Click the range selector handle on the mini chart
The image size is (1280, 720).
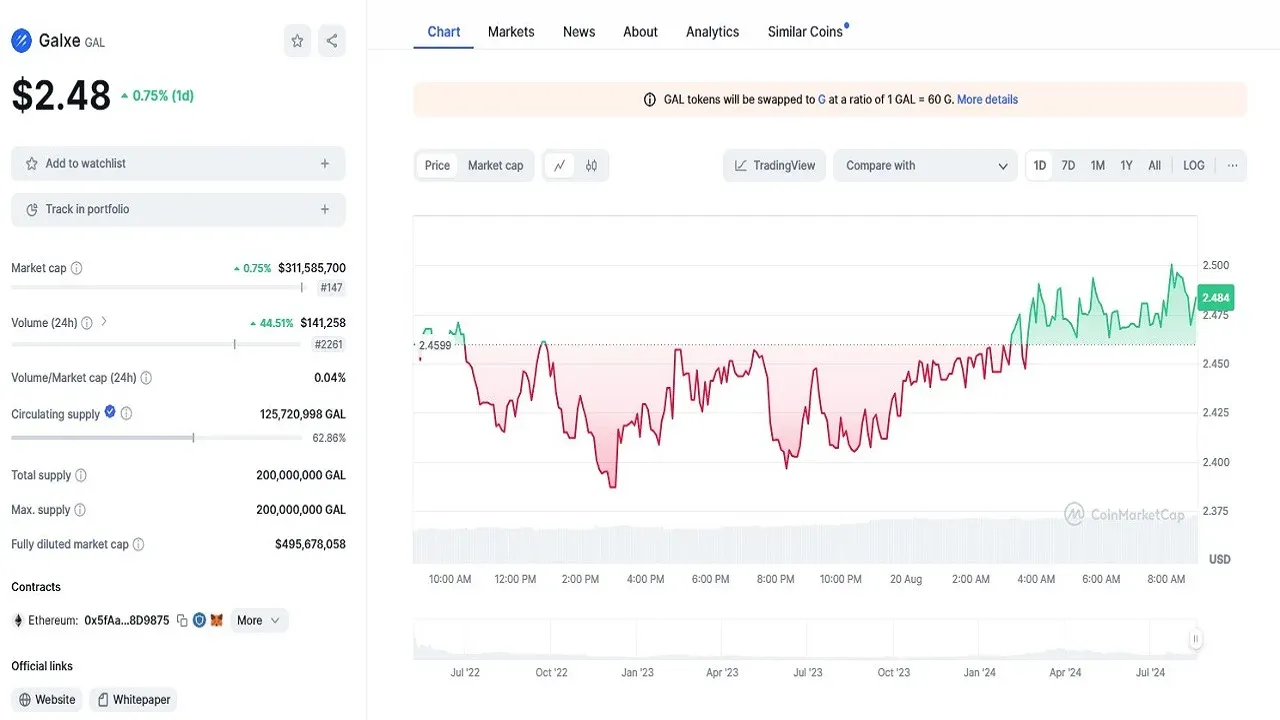[1194, 639]
